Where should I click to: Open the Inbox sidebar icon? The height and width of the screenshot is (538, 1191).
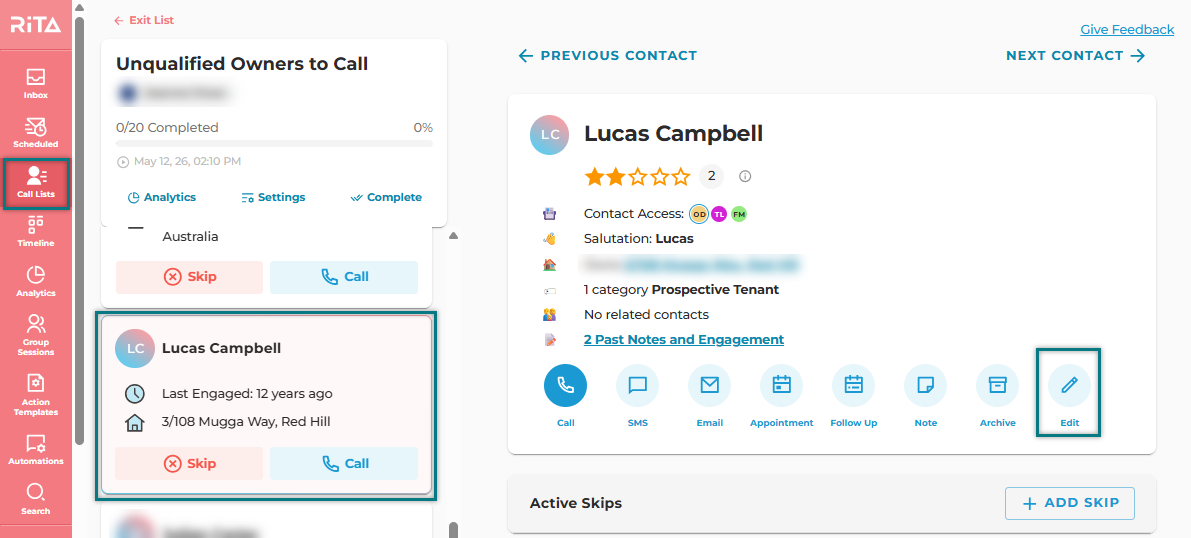tap(36, 84)
